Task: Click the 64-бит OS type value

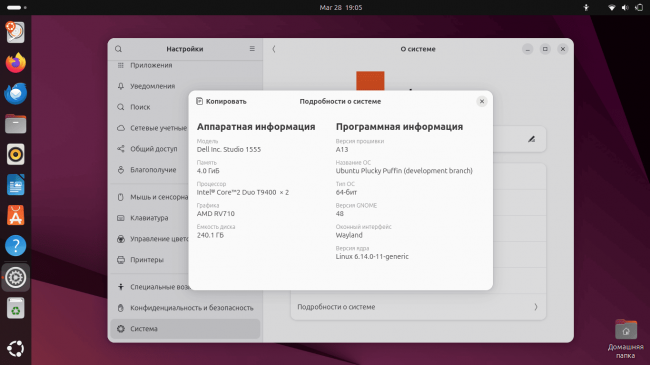Action: click(x=346, y=192)
